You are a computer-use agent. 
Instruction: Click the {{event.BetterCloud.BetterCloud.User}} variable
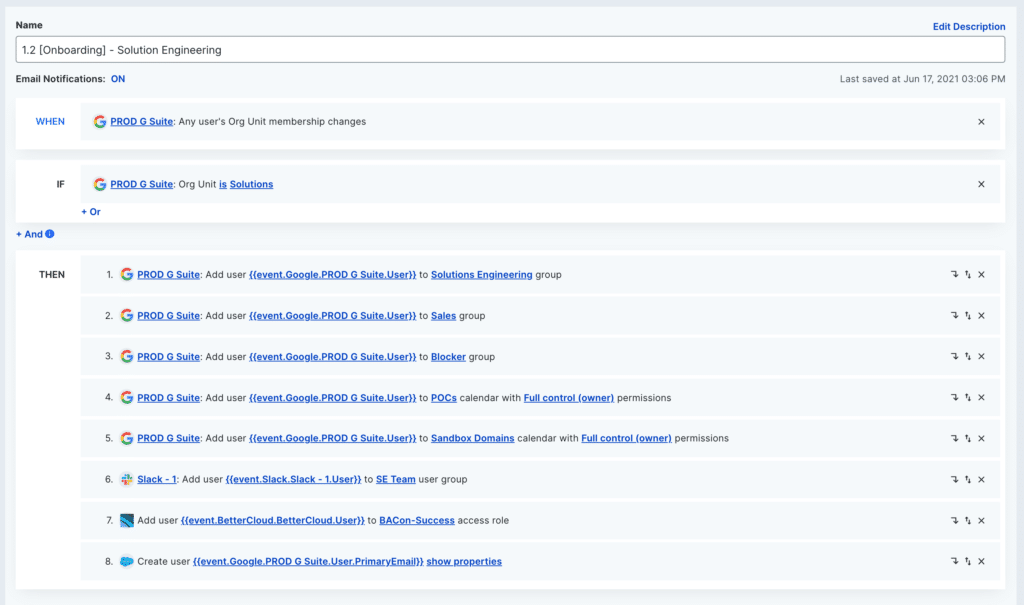272,521
